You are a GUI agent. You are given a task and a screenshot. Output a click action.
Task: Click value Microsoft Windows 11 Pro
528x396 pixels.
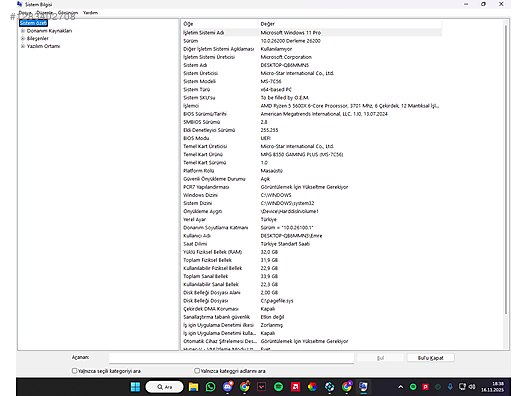tap(291, 33)
